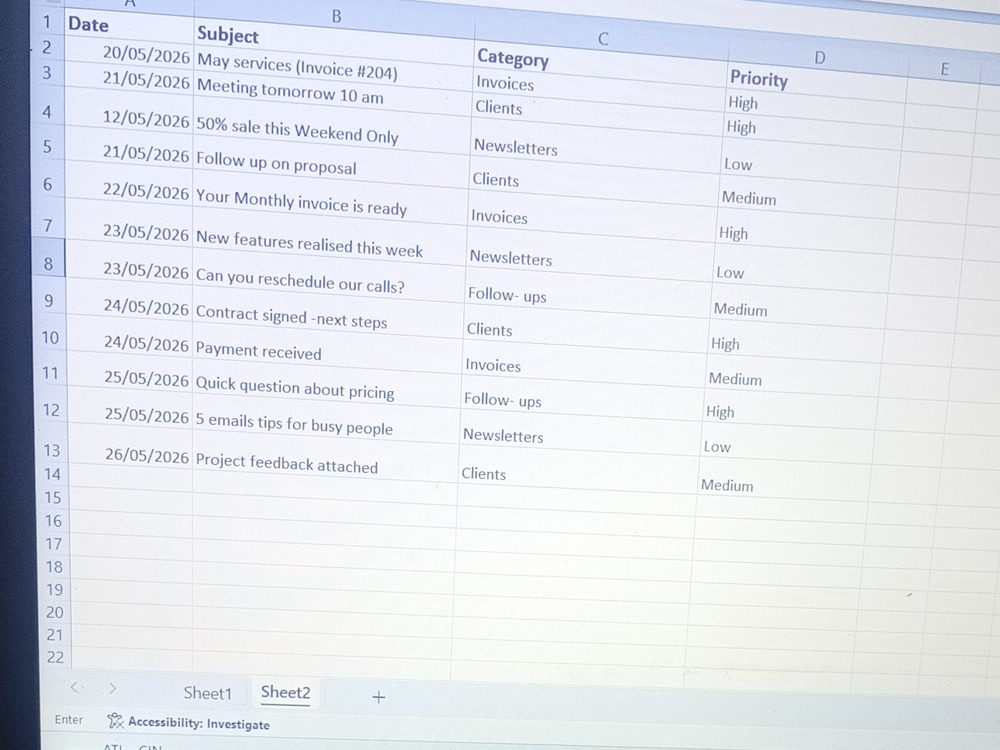
Task: Select row 1 header
Action: pyautogui.click(x=47, y=22)
